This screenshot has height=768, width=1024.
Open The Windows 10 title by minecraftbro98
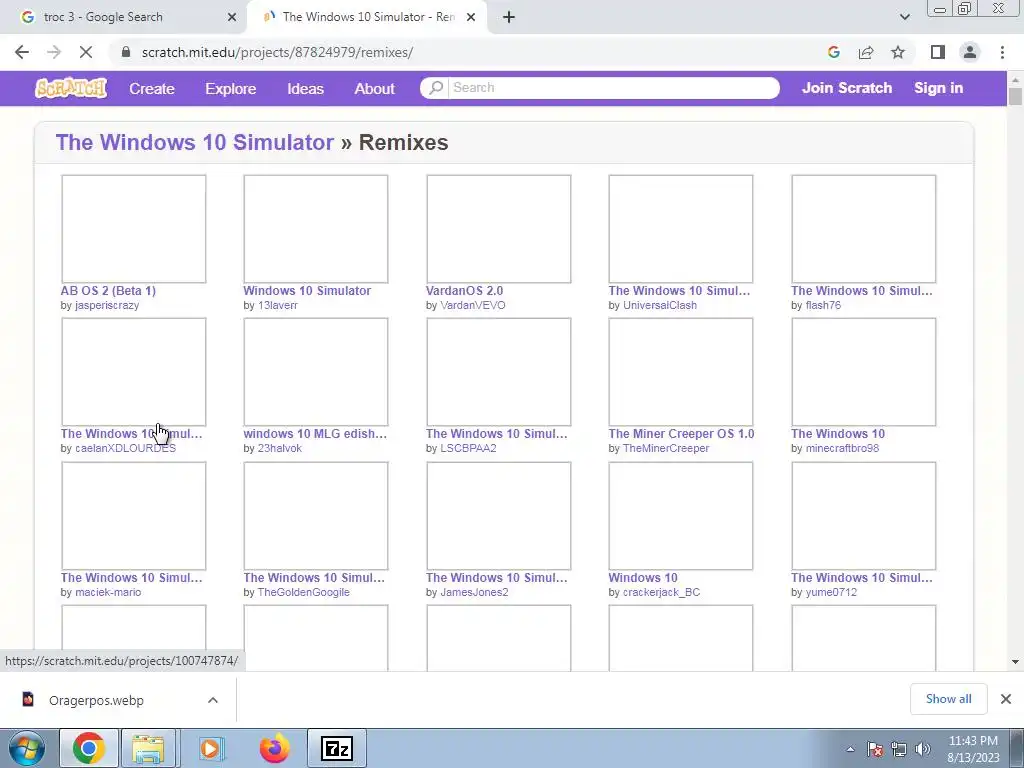[x=838, y=434]
